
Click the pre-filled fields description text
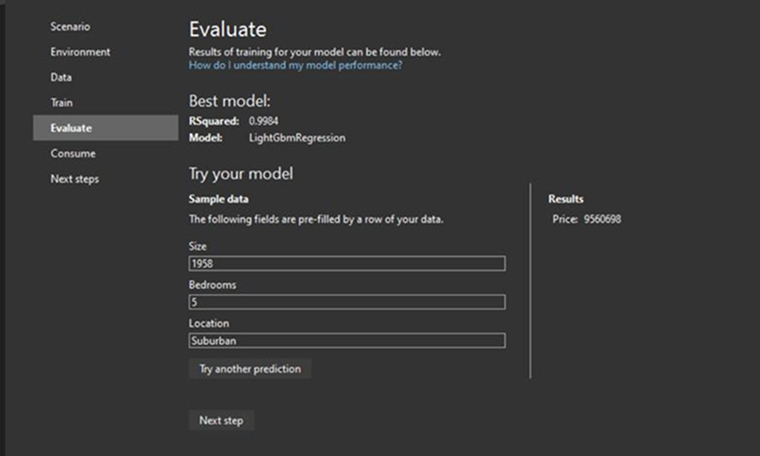pyautogui.click(x=316, y=220)
